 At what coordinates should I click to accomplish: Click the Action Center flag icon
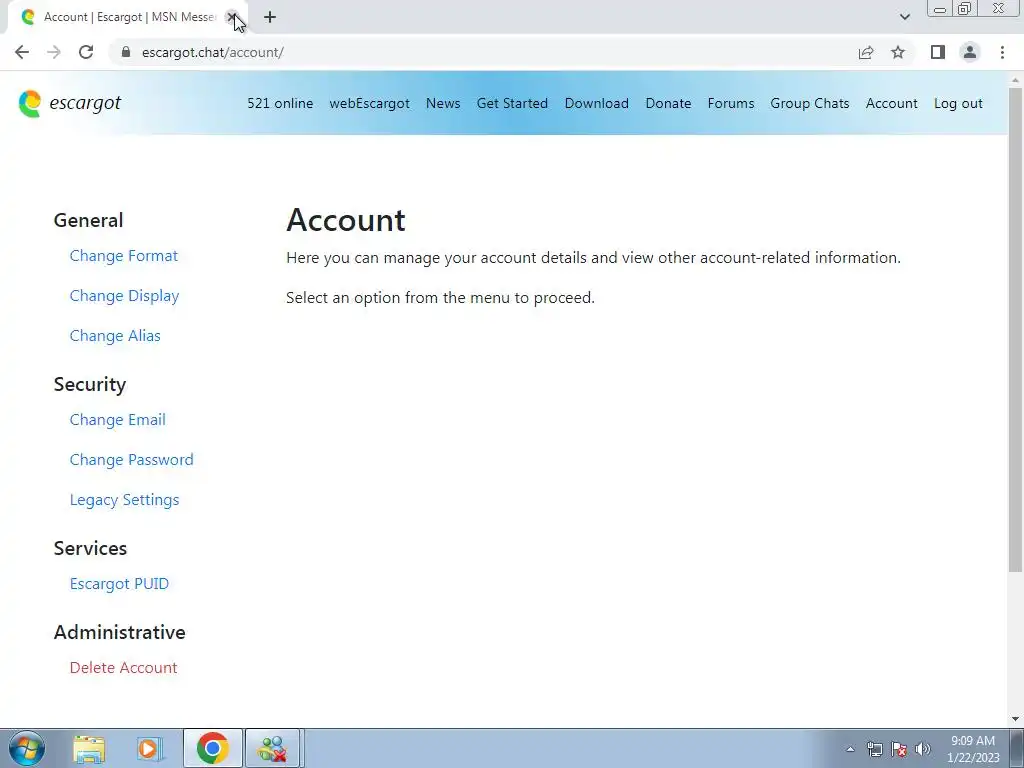(899, 749)
